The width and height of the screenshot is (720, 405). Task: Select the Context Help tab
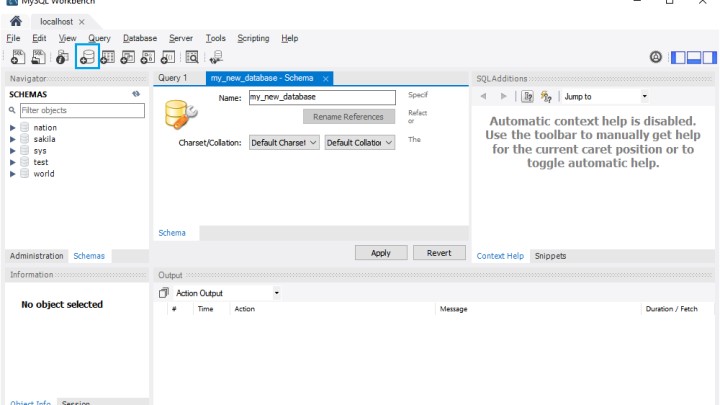pyautogui.click(x=500, y=256)
